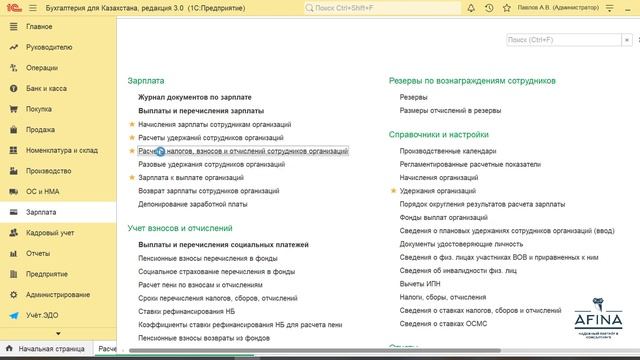The height and width of the screenshot is (360, 640).
Task: Open Размеры отчислений в резервы
Action: click(450, 110)
